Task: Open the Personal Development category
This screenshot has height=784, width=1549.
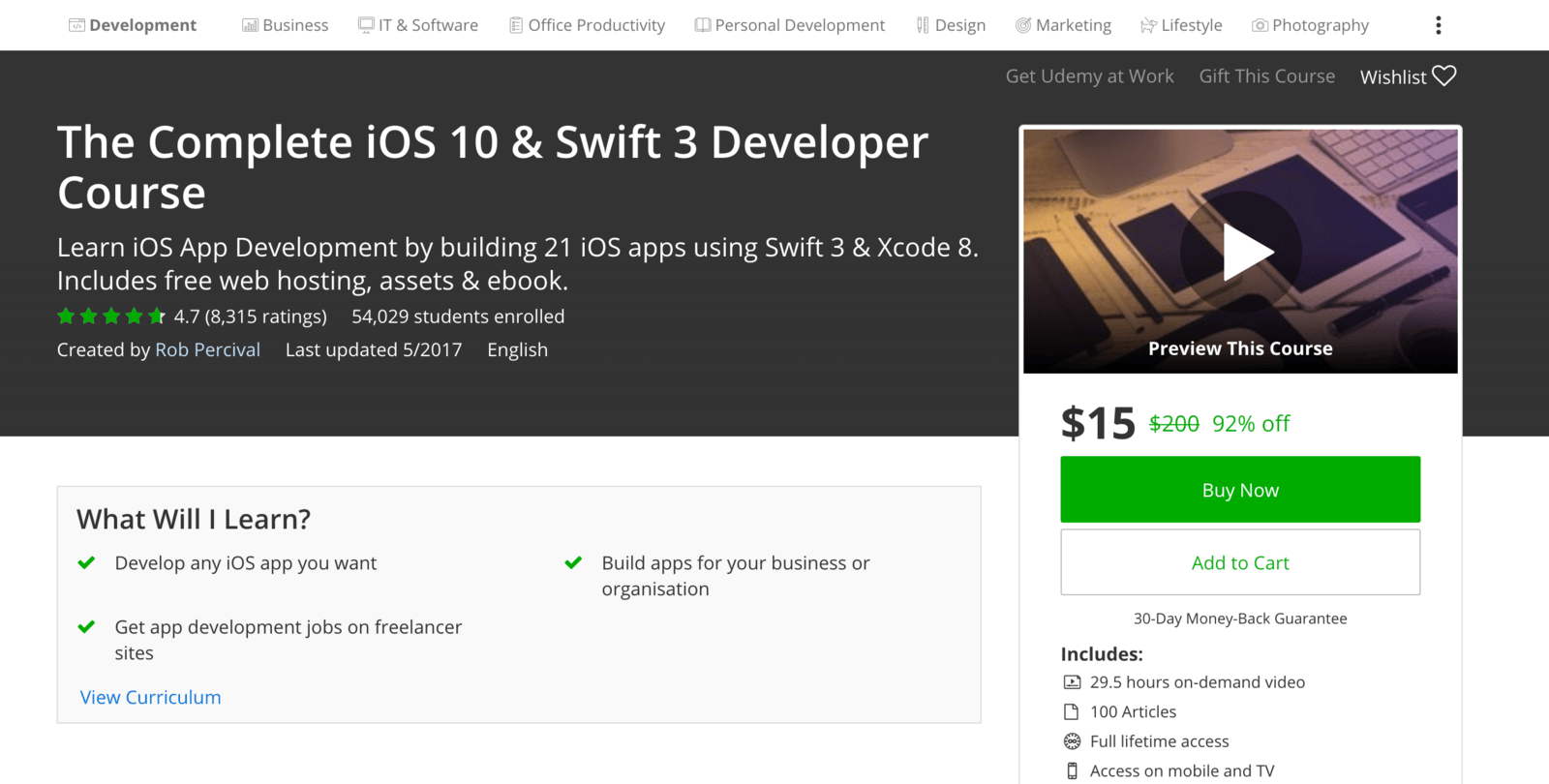Action: tap(790, 25)
